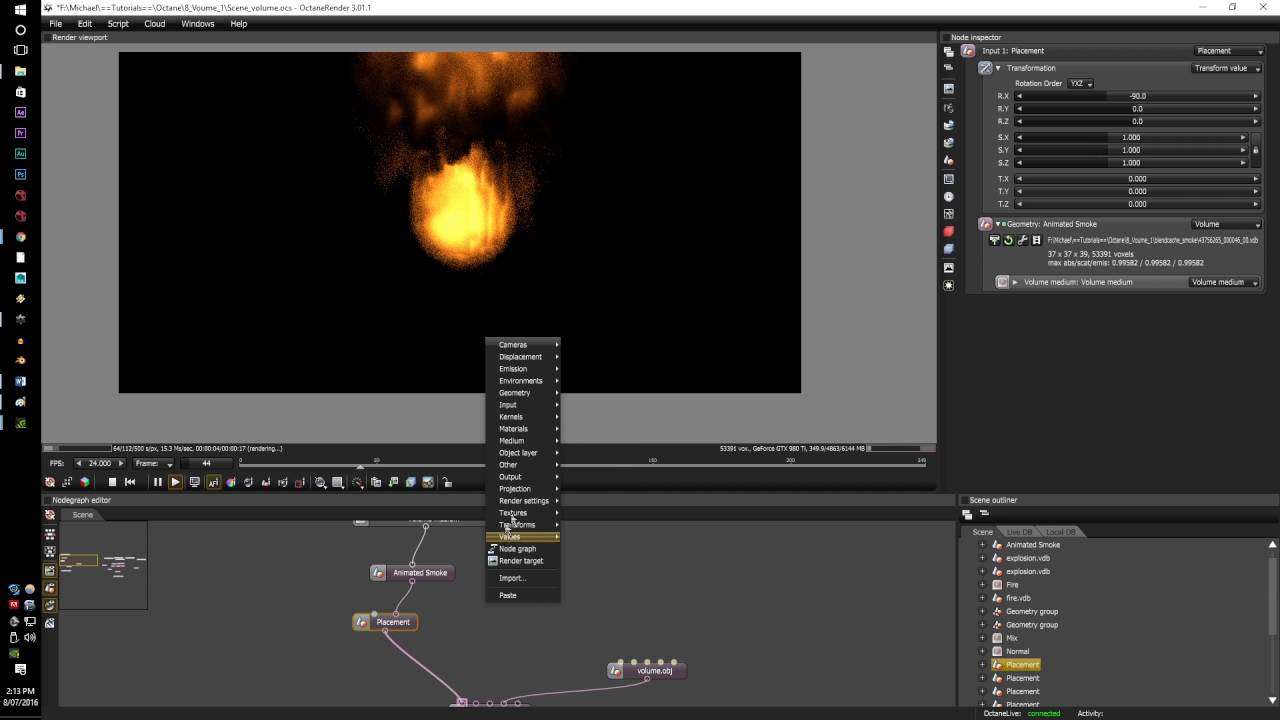Viewport: 1280px width, 720px height.
Task: Click the film strip icon beside file path
Action: 1036,240
